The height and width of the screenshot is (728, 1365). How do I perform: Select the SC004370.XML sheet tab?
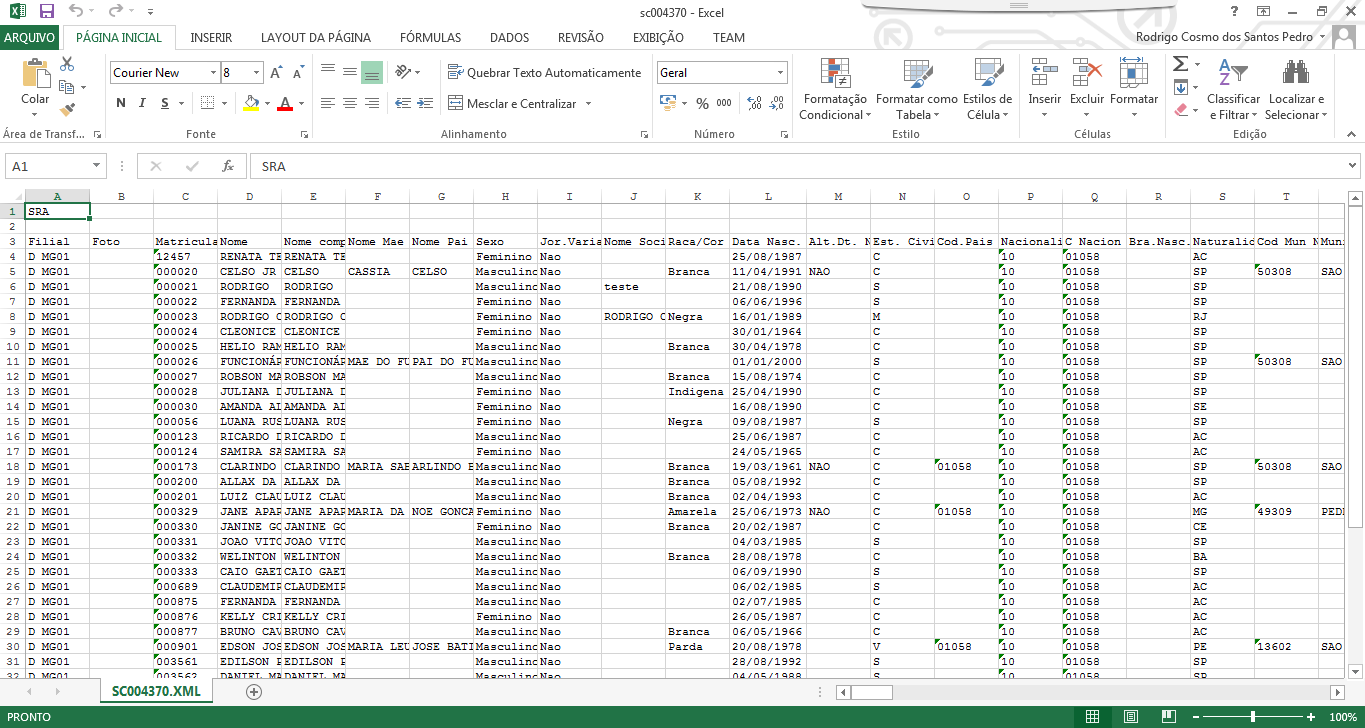pyautogui.click(x=157, y=691)
